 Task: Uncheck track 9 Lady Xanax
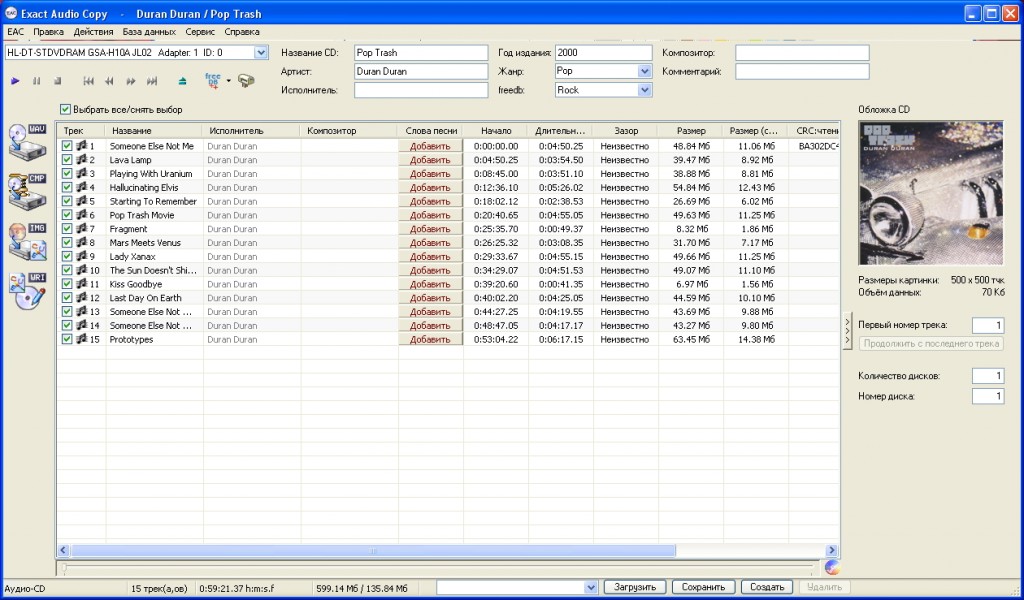[67, 257]
